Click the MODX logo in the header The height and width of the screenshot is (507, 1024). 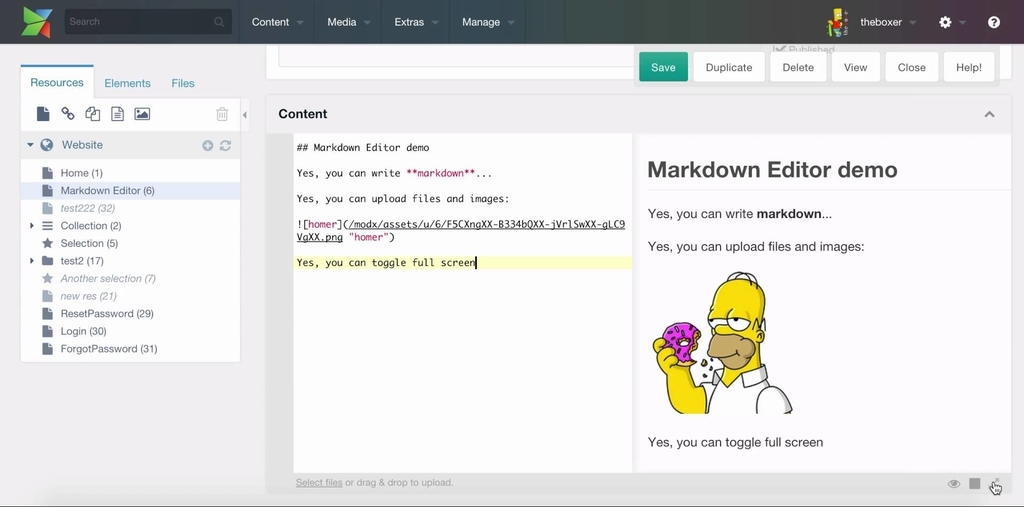tap(37, 22)
